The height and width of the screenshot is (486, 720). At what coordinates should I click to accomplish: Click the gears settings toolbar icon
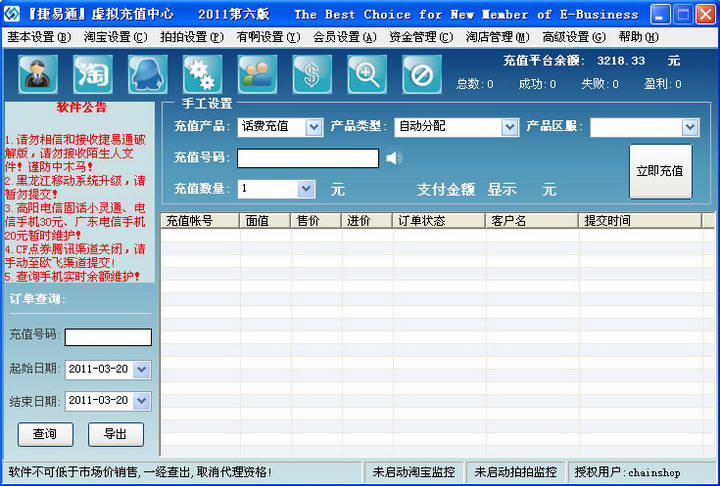click(202, 74)
